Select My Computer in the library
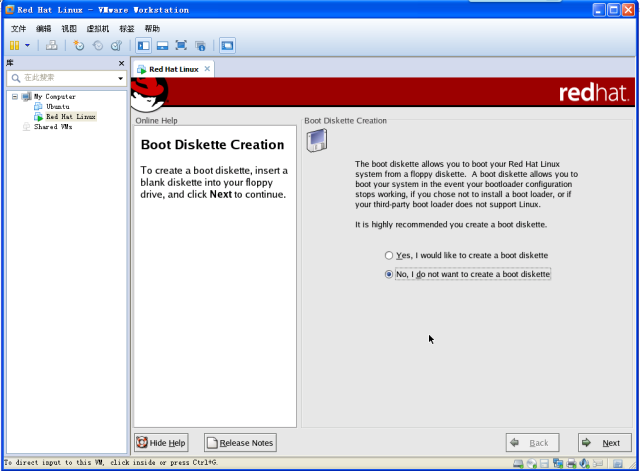The height and width of the screenshot is (471, 640). [x=54, y=97]
